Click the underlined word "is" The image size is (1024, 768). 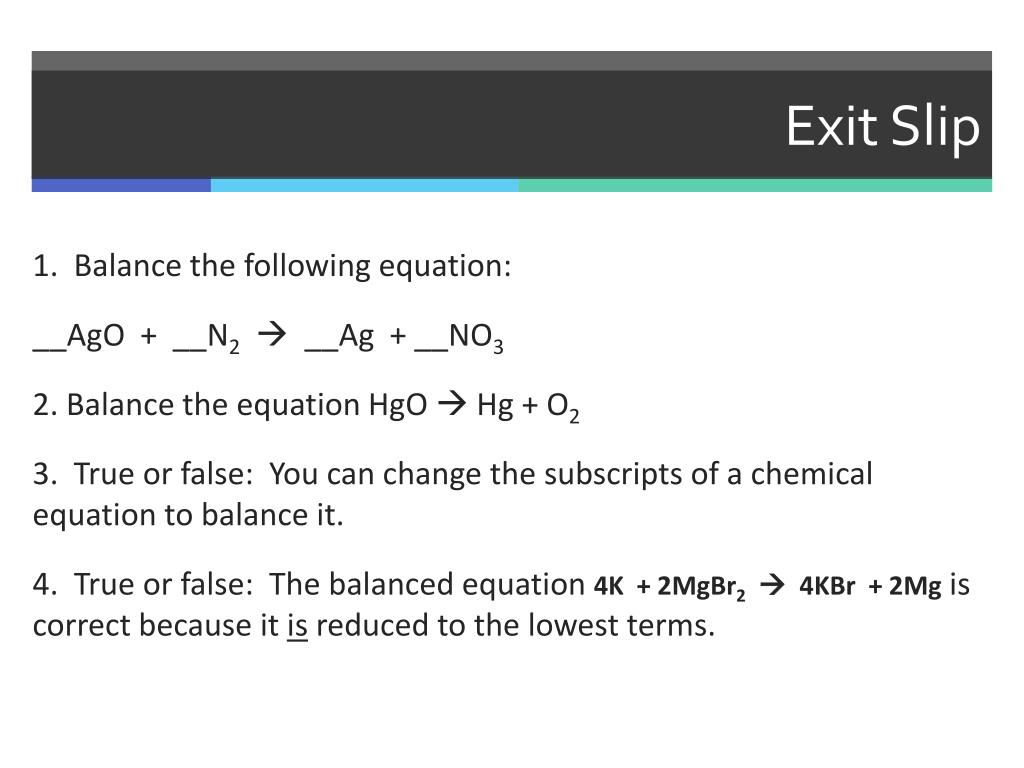coord(297,627)
